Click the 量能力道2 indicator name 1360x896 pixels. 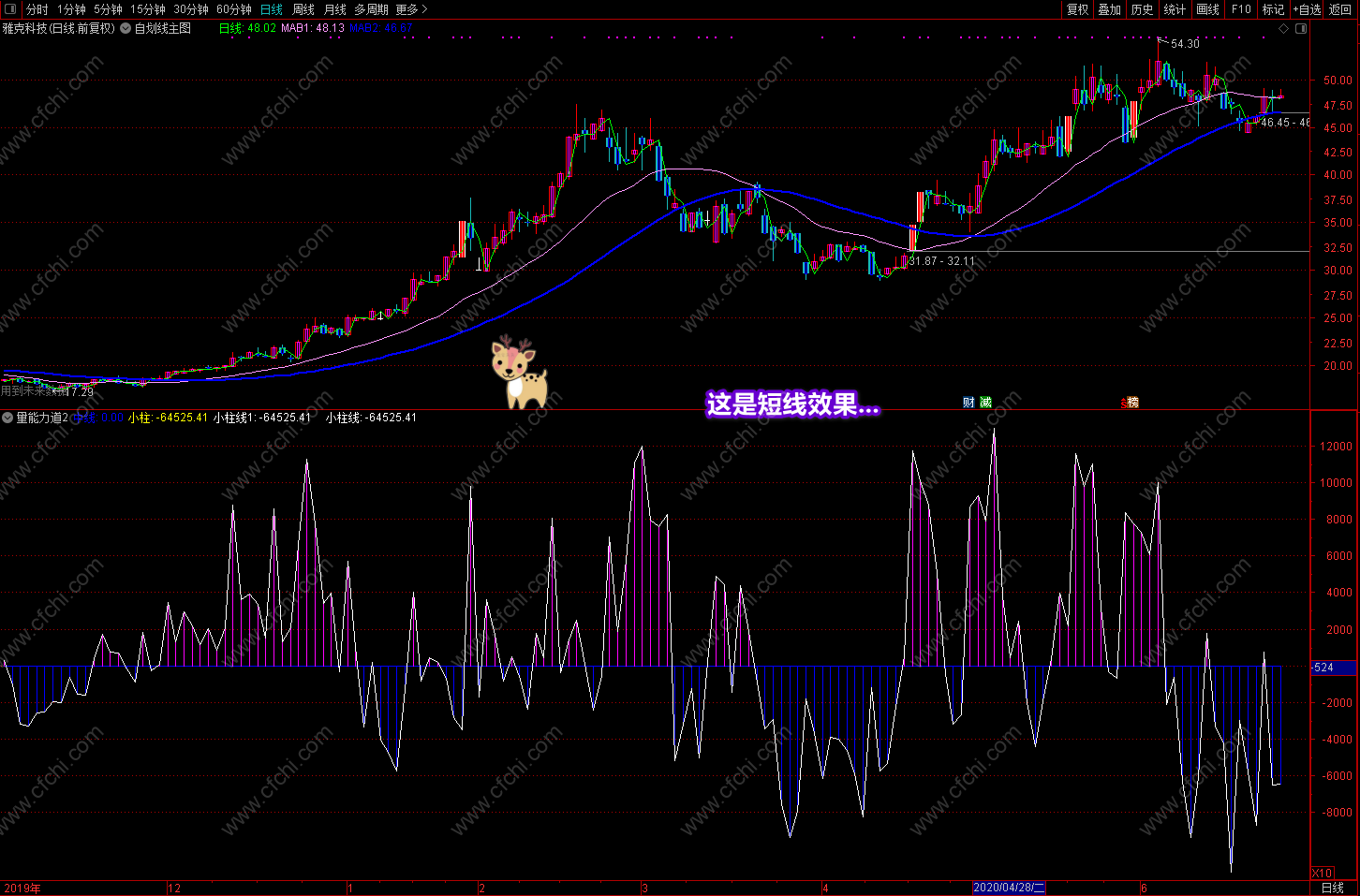tap(42, 418)
